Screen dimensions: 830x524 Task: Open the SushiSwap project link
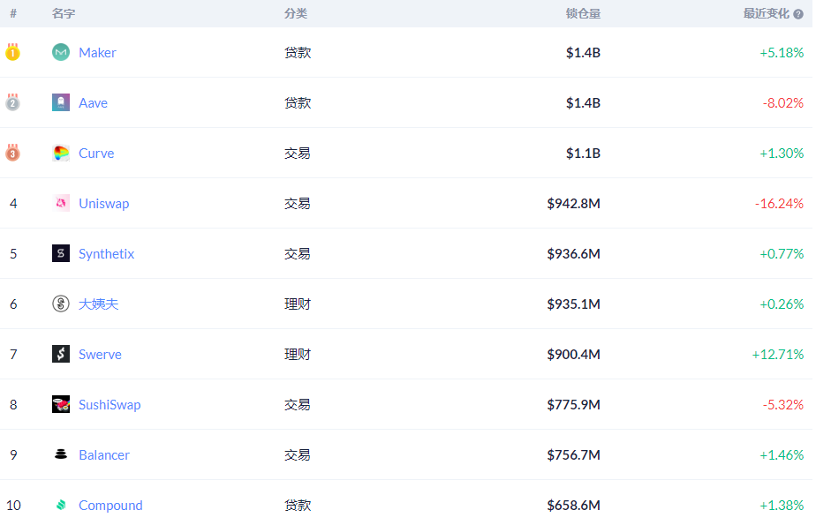tap(110, 405)
